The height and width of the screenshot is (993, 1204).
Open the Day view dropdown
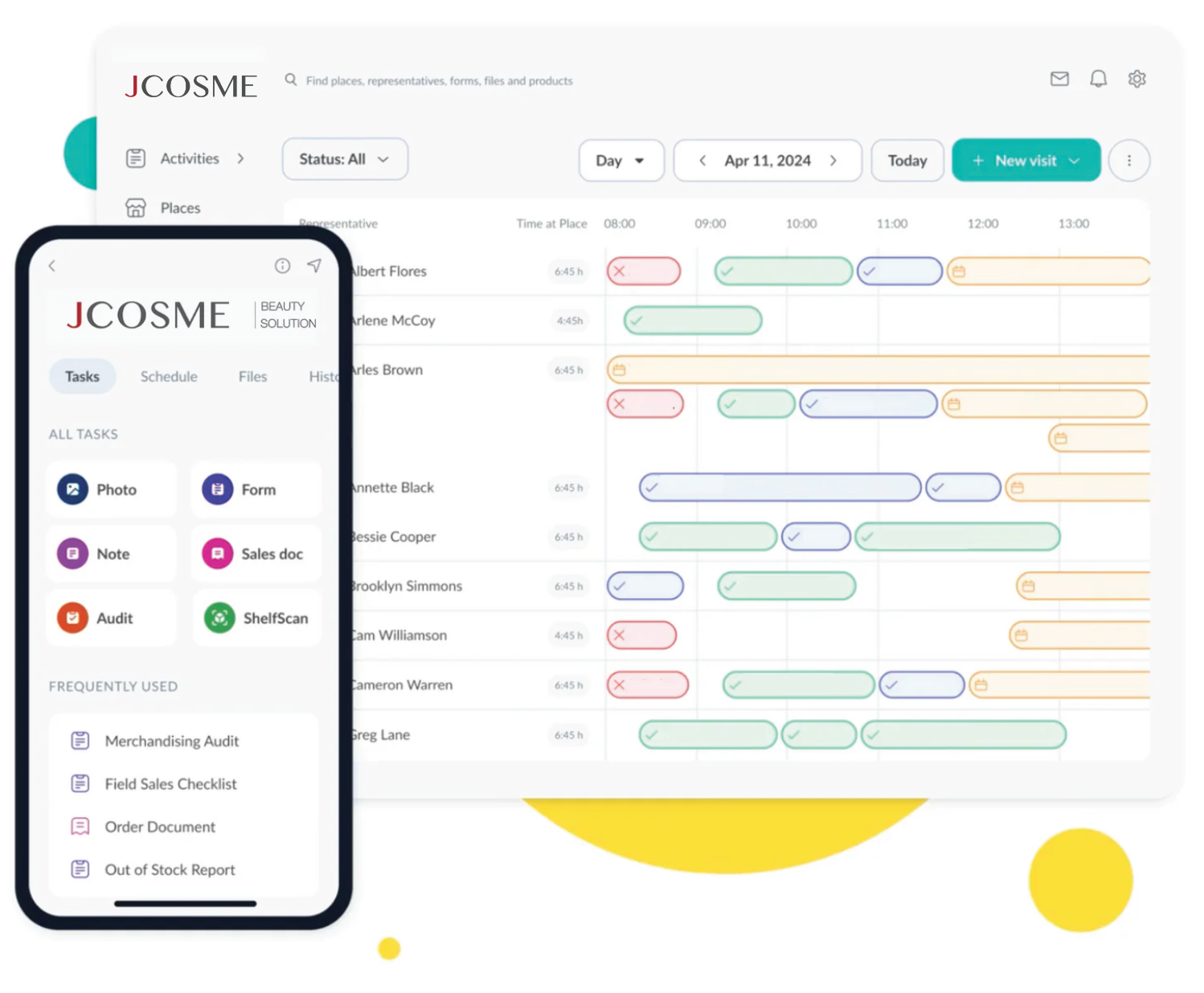tap(620, 161)
